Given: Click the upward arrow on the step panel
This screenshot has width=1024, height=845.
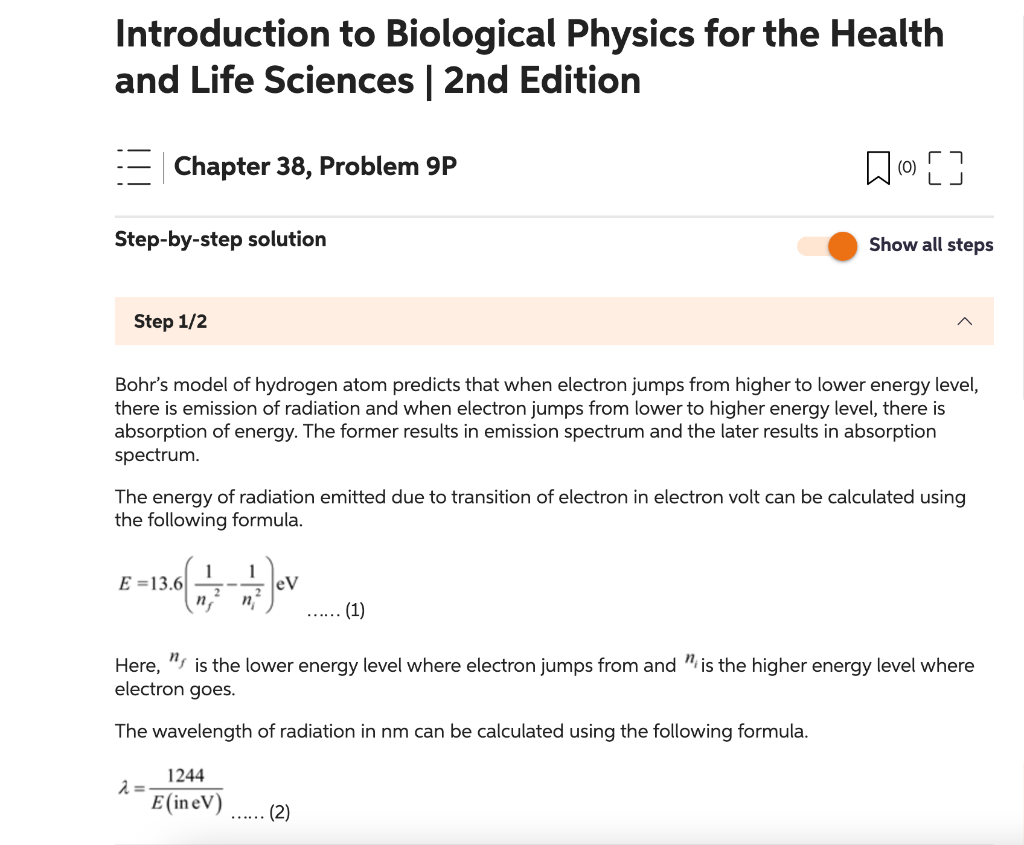Looking at the screenshot, I should (963, 320).
